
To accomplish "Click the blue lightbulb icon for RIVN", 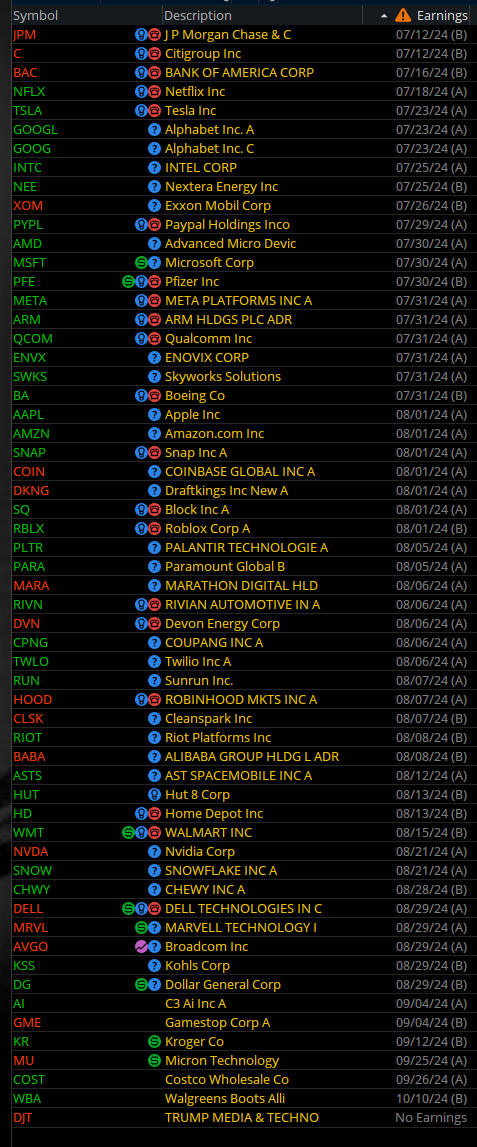I will [141, 605].
